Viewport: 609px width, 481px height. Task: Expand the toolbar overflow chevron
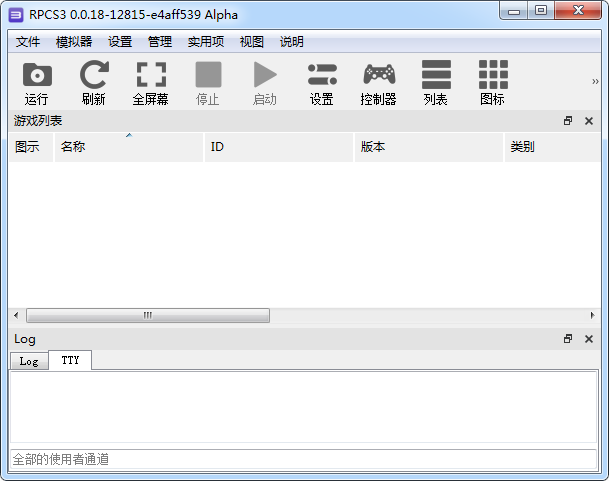click(595, 82)
